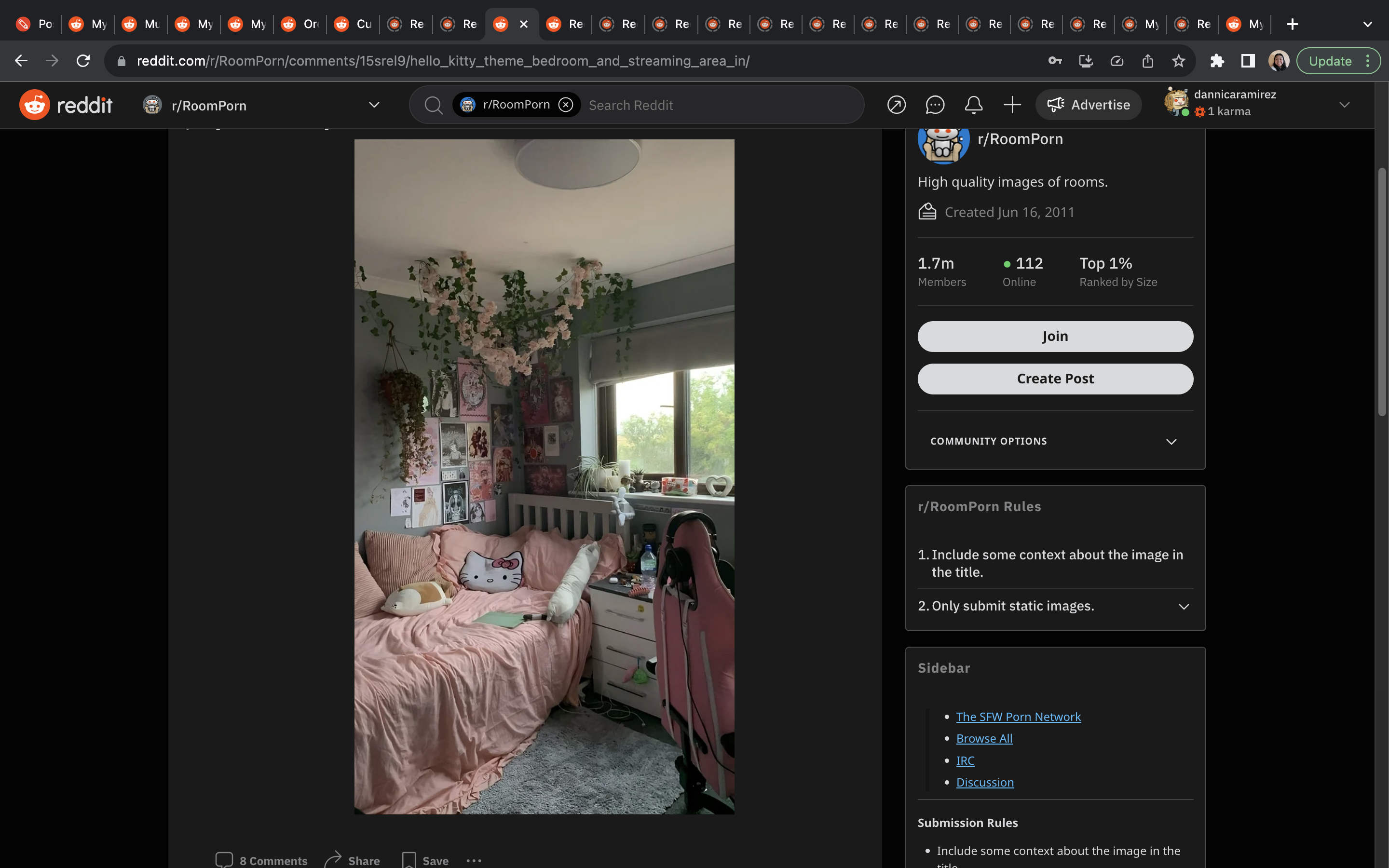This screenshot has height=868, width=1389.
Task: Bookmark page with the star icon
Action: click(1178, 61)
